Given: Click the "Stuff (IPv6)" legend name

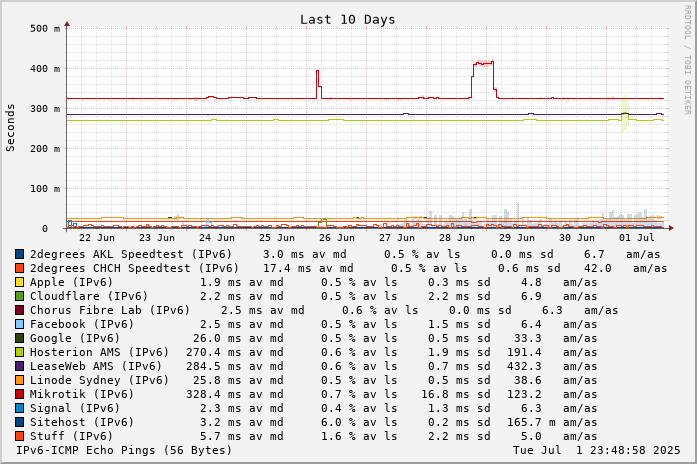Looking at the screenshot, I should coord(72,436).
